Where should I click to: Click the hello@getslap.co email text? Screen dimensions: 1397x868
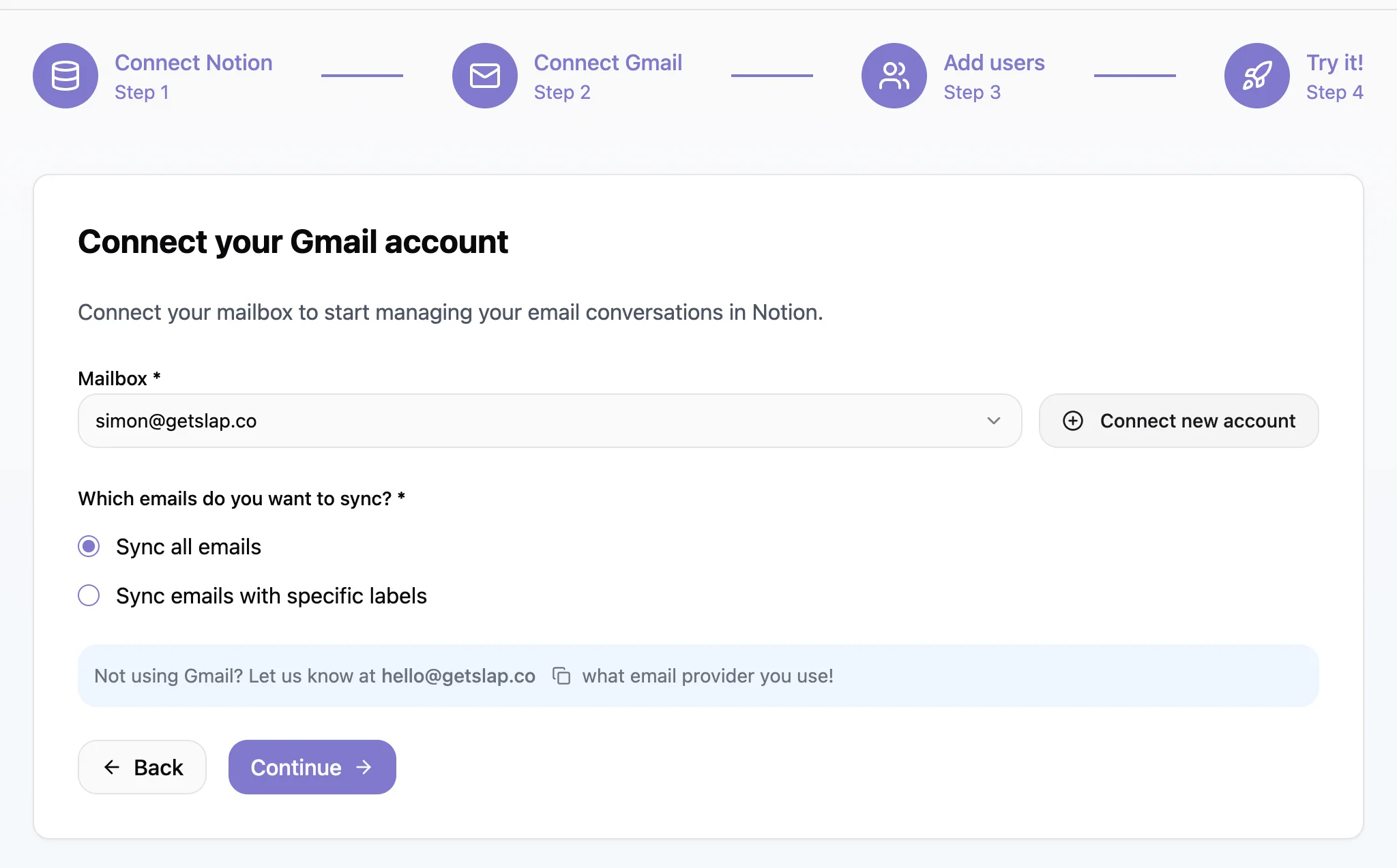(x=458, y=676)
